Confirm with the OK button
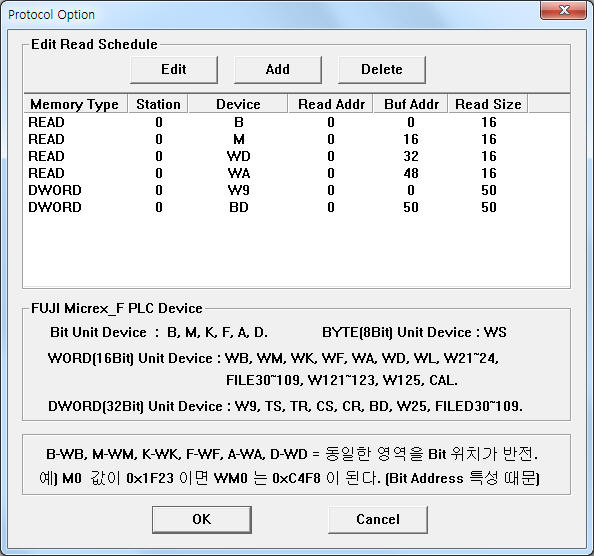594x556 pixels. click(x=202, y=519)
